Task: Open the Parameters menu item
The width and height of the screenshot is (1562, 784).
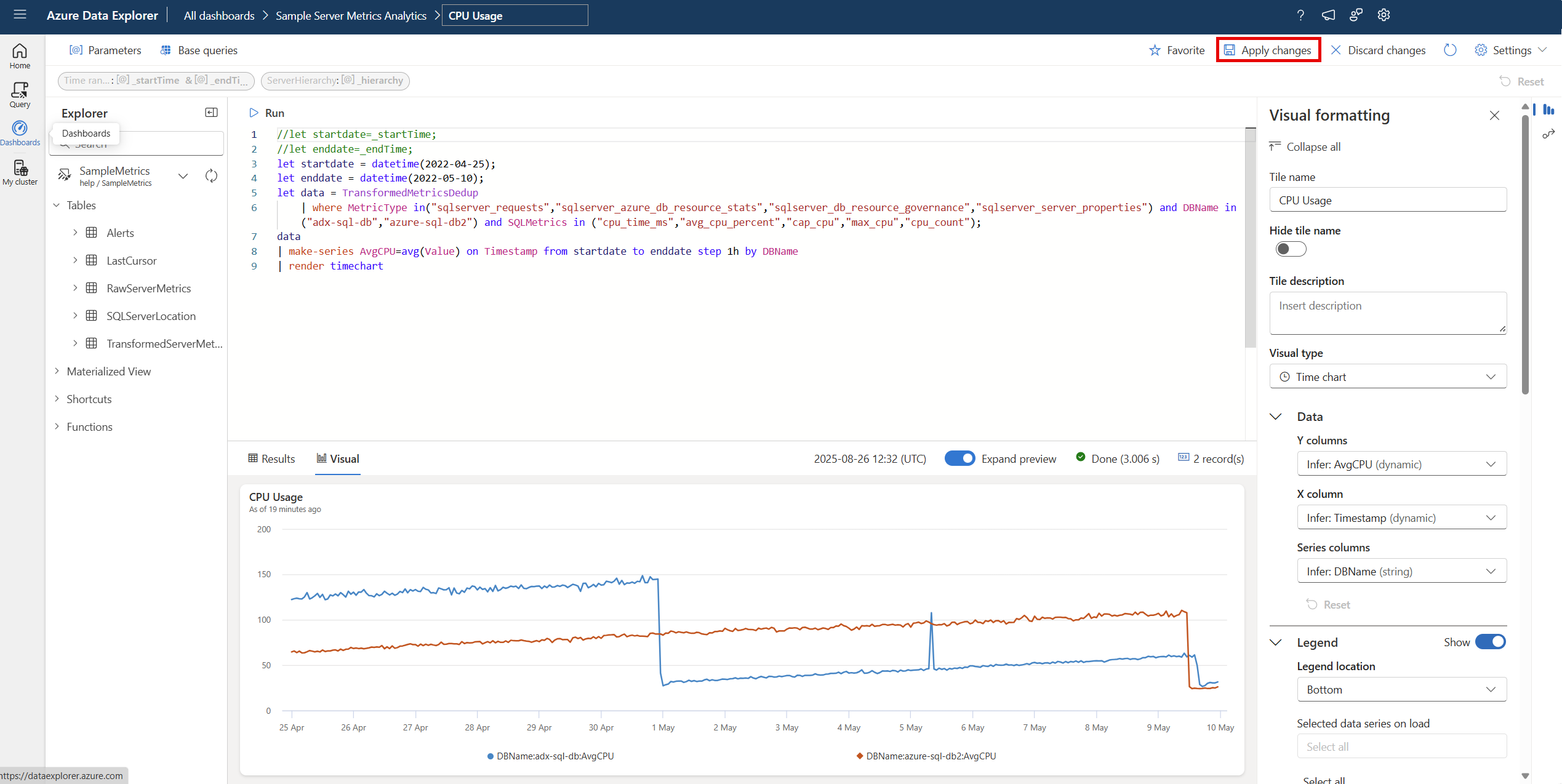Action: [105, 50]
